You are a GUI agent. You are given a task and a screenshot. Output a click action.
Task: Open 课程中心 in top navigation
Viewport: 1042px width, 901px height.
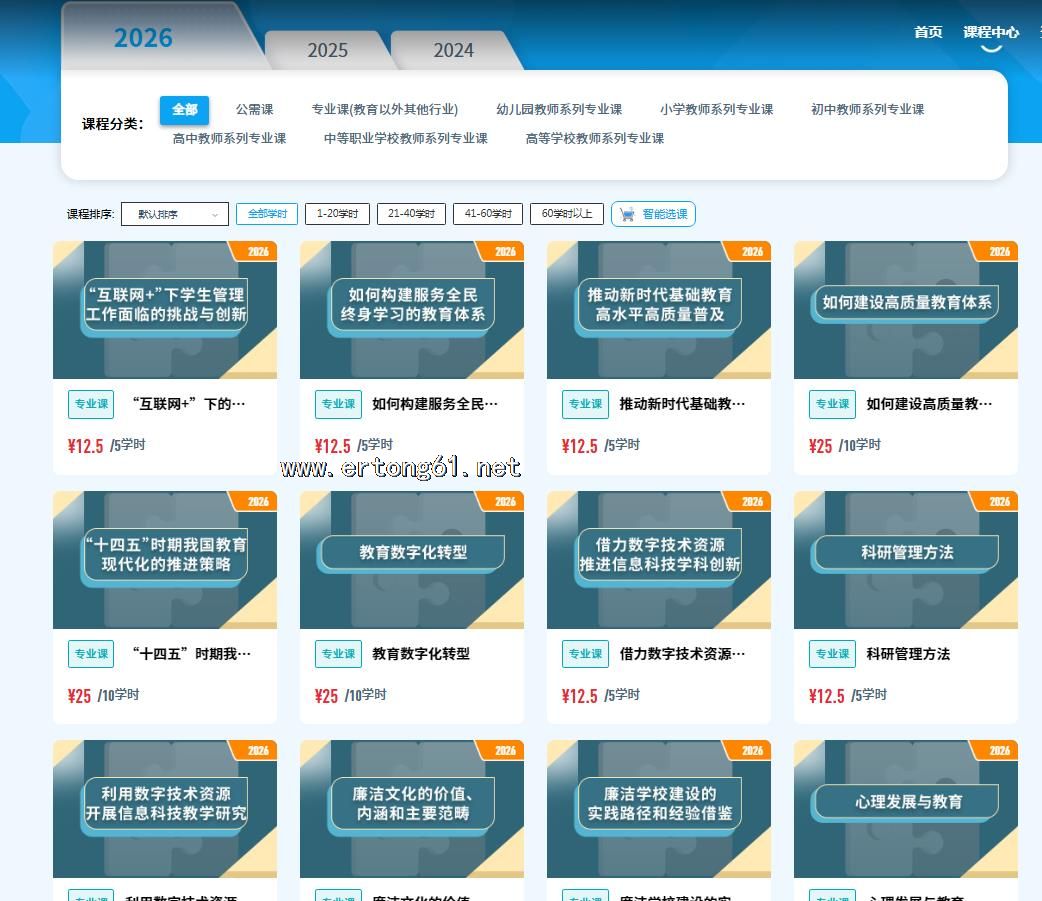point(990,32)
